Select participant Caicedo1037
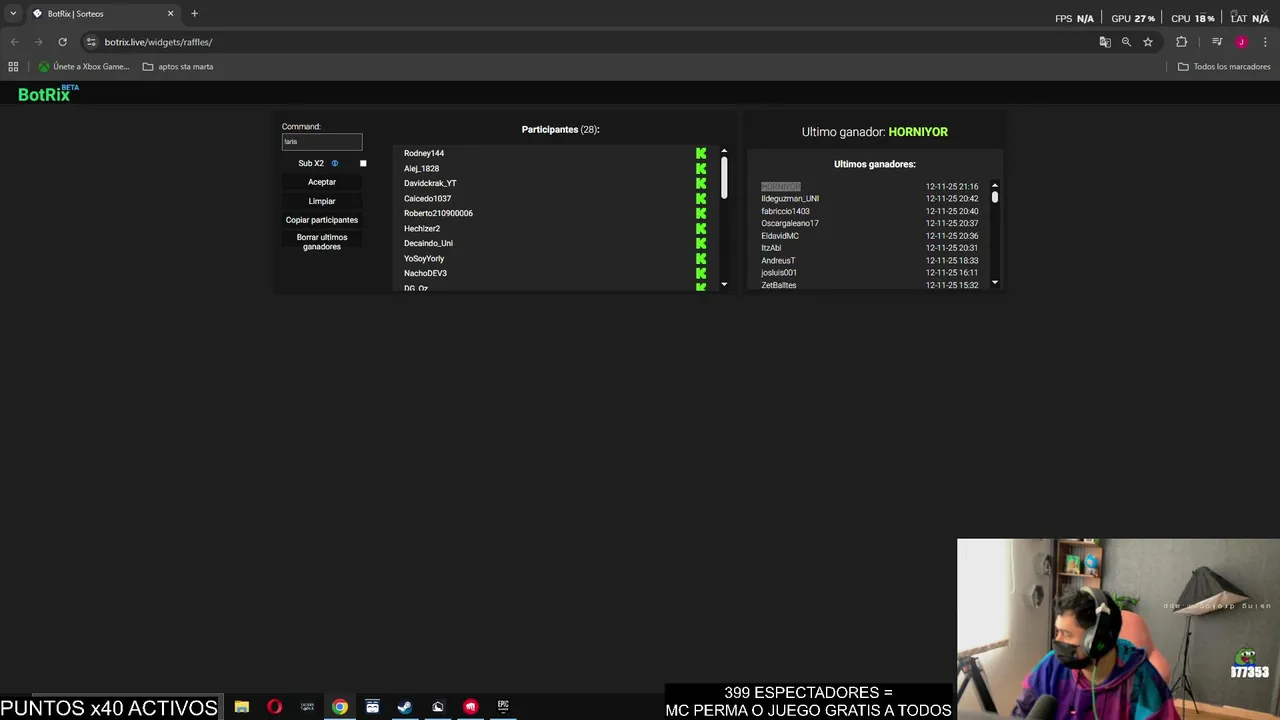 (x=427, y=198)
